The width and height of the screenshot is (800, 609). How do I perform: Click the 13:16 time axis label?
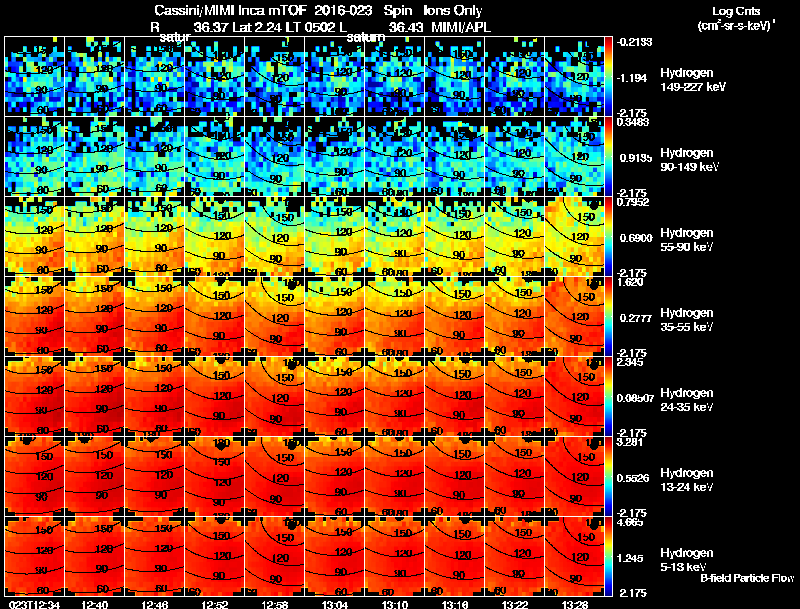point(455,605)
